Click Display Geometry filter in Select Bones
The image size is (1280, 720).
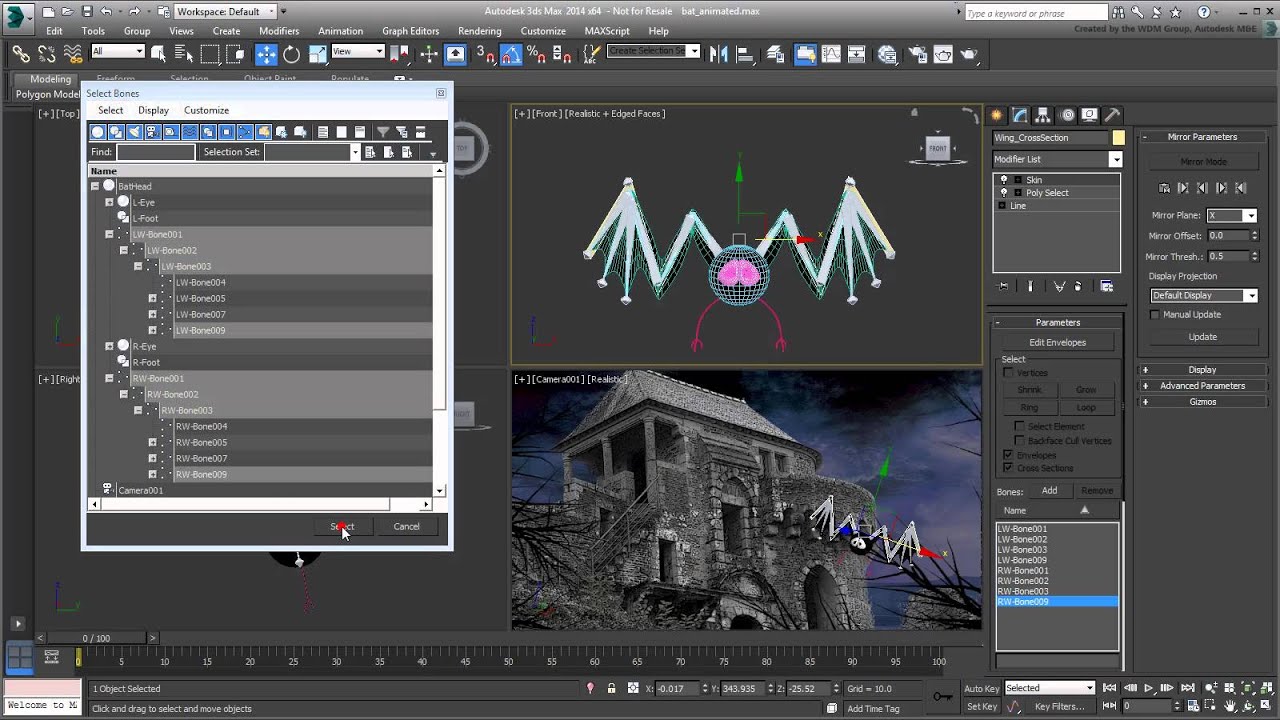98,132
